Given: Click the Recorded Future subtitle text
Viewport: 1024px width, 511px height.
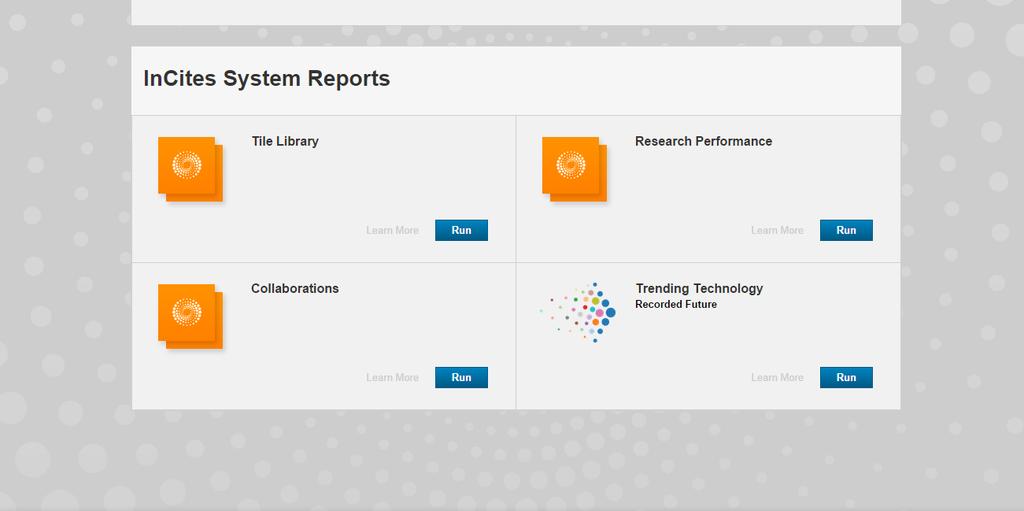Looking at the screenshot, I should point(676,305).
